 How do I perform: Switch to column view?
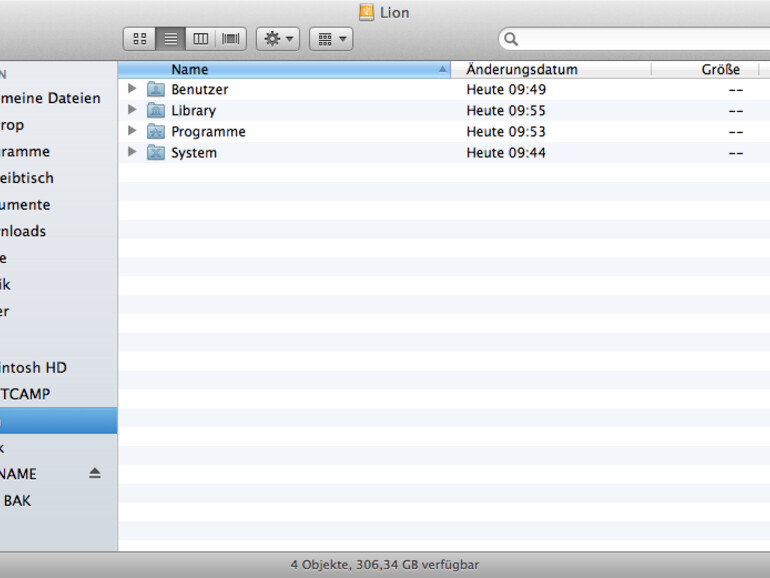(x=200, y=39)
